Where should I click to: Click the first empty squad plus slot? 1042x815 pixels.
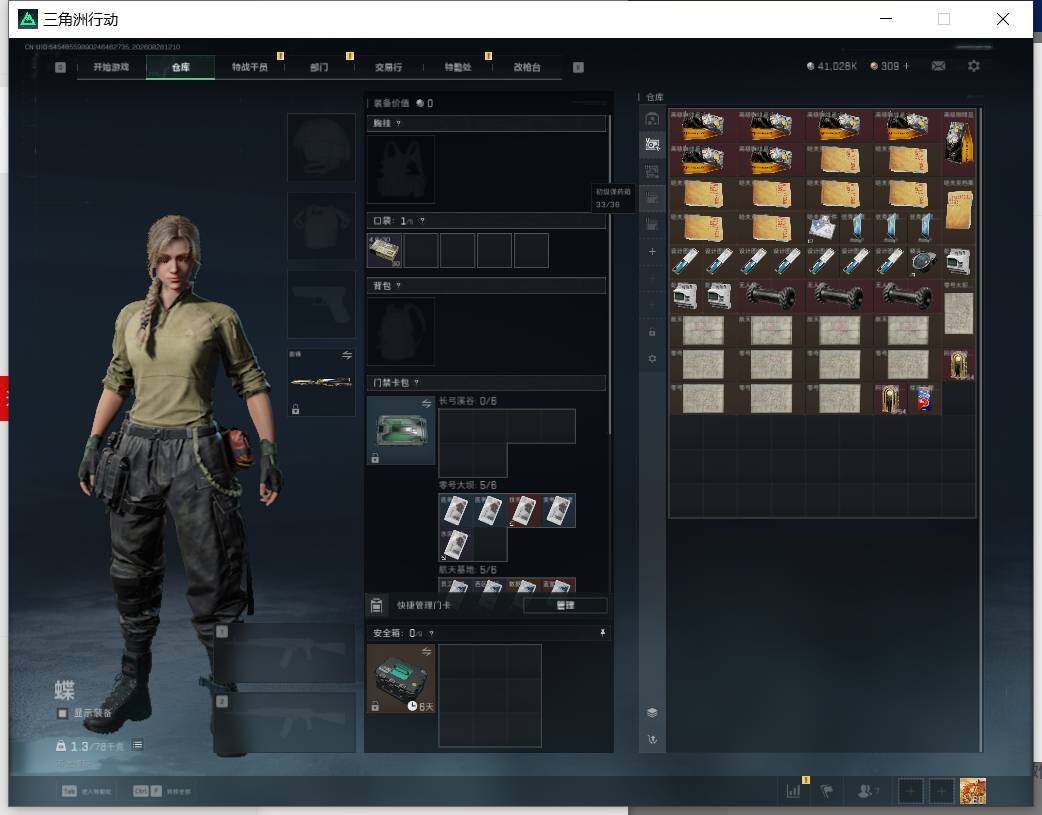pyautogui.click(x=911, y=791)
